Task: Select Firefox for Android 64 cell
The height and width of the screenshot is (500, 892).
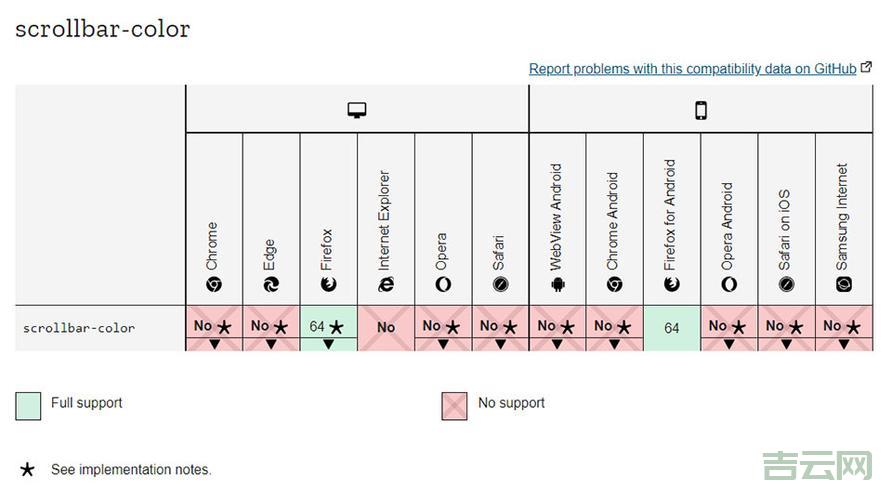Action: 672,328
